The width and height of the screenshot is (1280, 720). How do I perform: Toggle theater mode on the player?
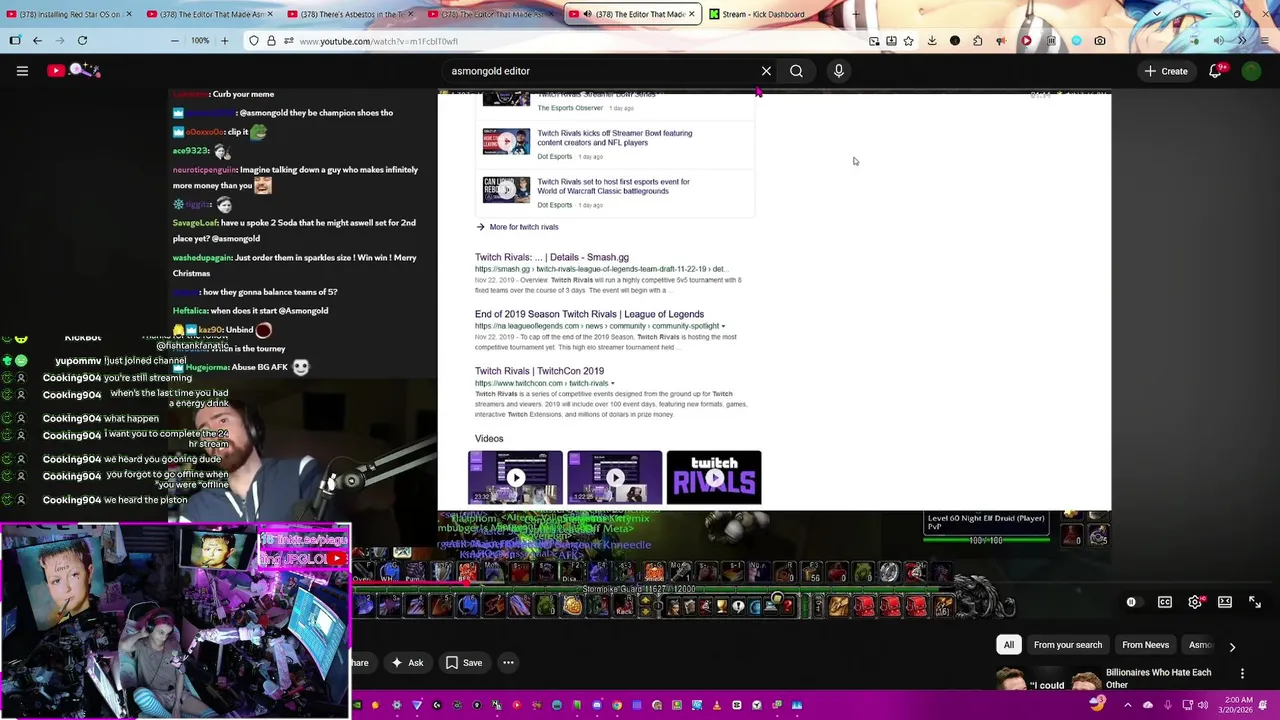(1225, 602)
